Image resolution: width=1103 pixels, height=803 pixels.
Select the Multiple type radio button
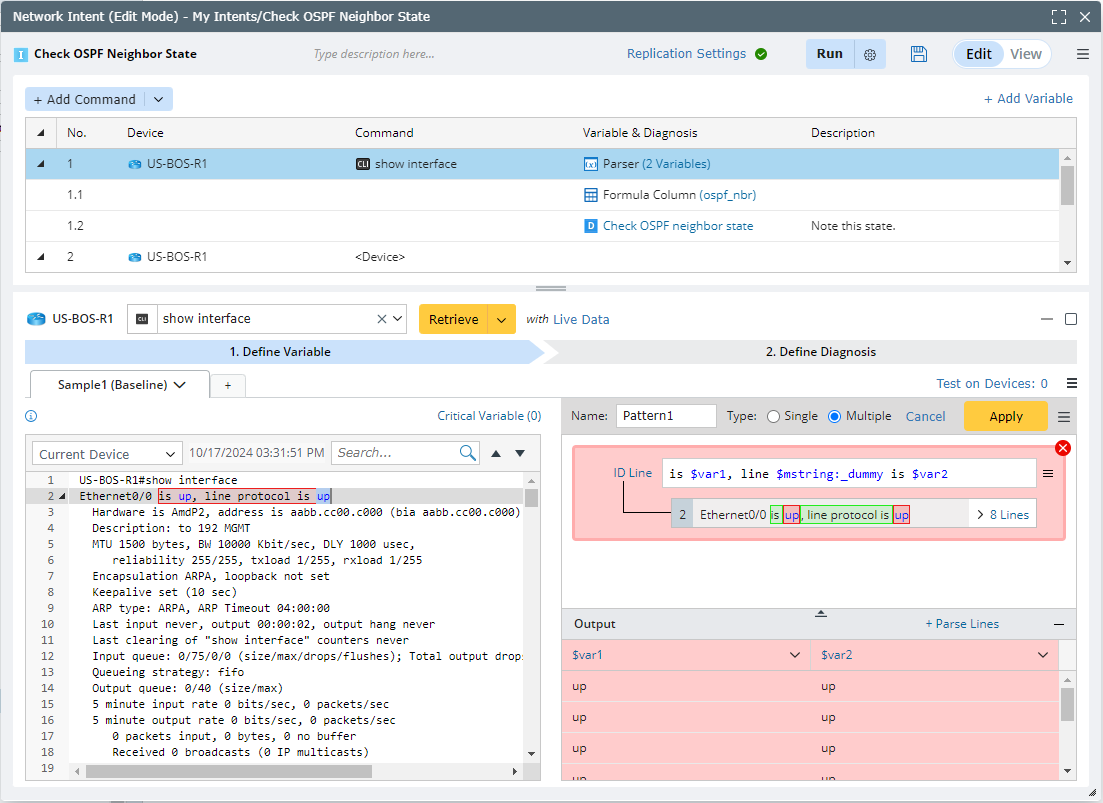tap(835, 416)
